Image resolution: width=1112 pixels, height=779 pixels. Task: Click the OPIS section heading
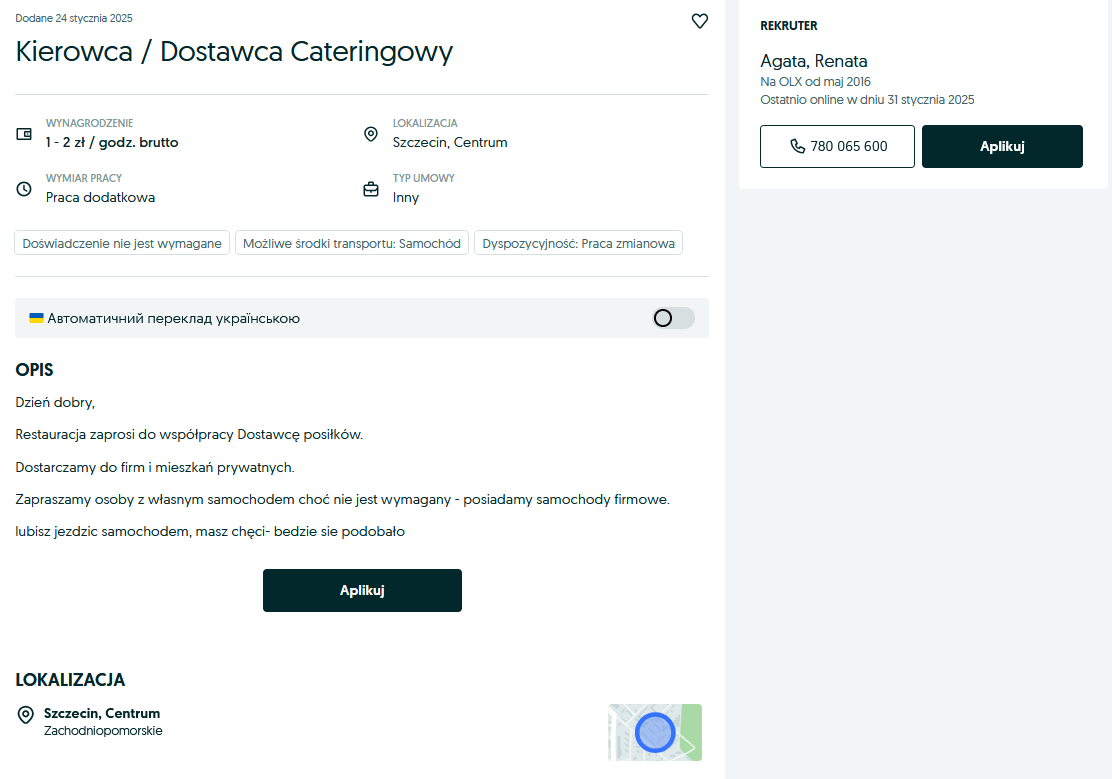click(34, 370)
